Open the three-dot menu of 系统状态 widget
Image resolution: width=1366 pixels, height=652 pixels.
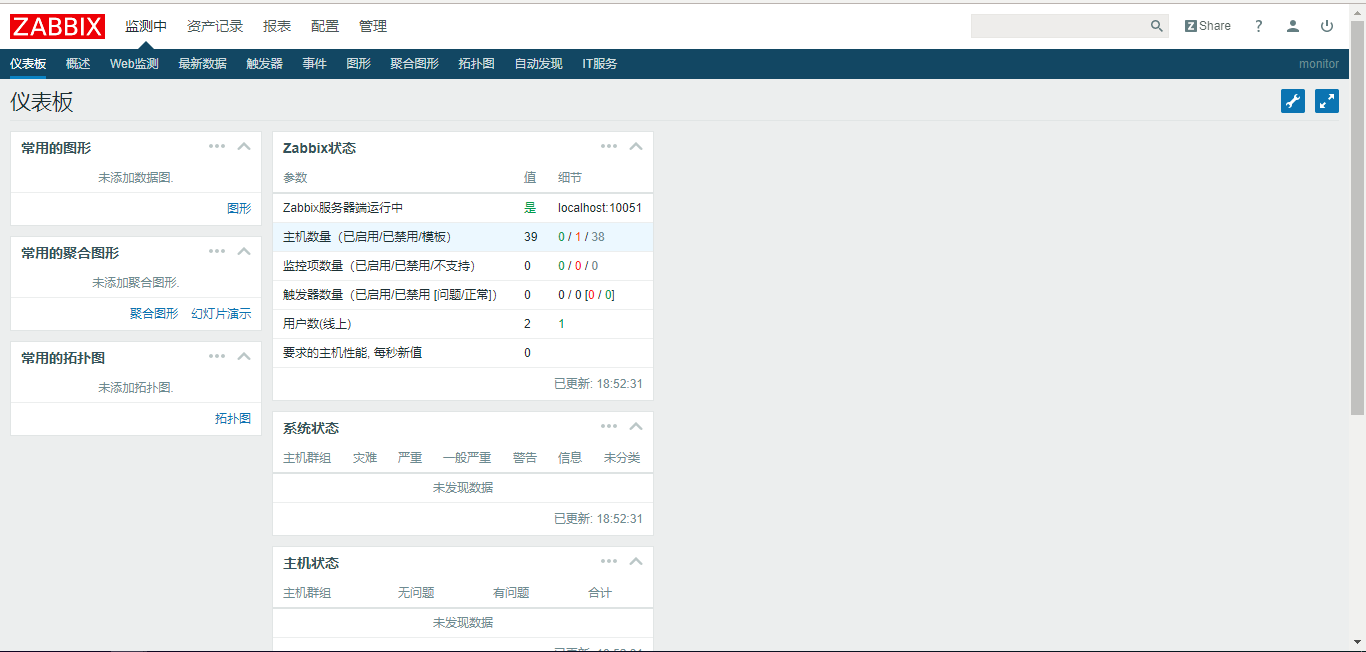(x=609, y=426)
